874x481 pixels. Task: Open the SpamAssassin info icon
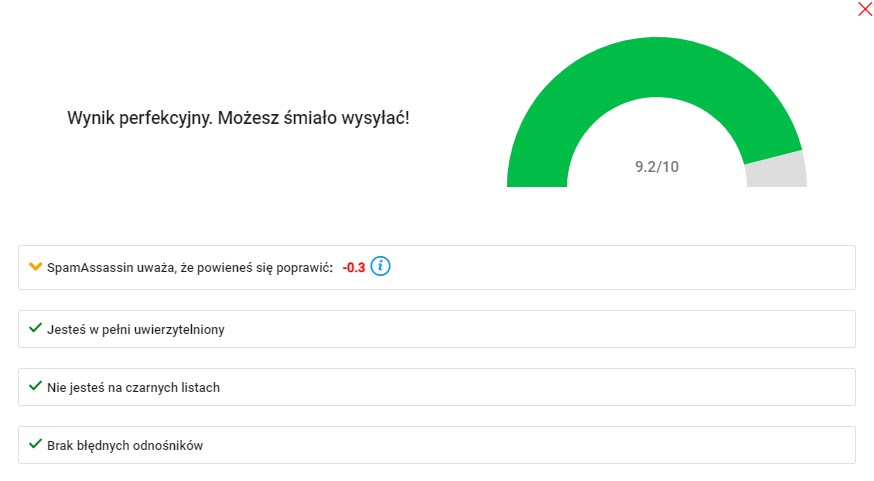pos(381,266)
